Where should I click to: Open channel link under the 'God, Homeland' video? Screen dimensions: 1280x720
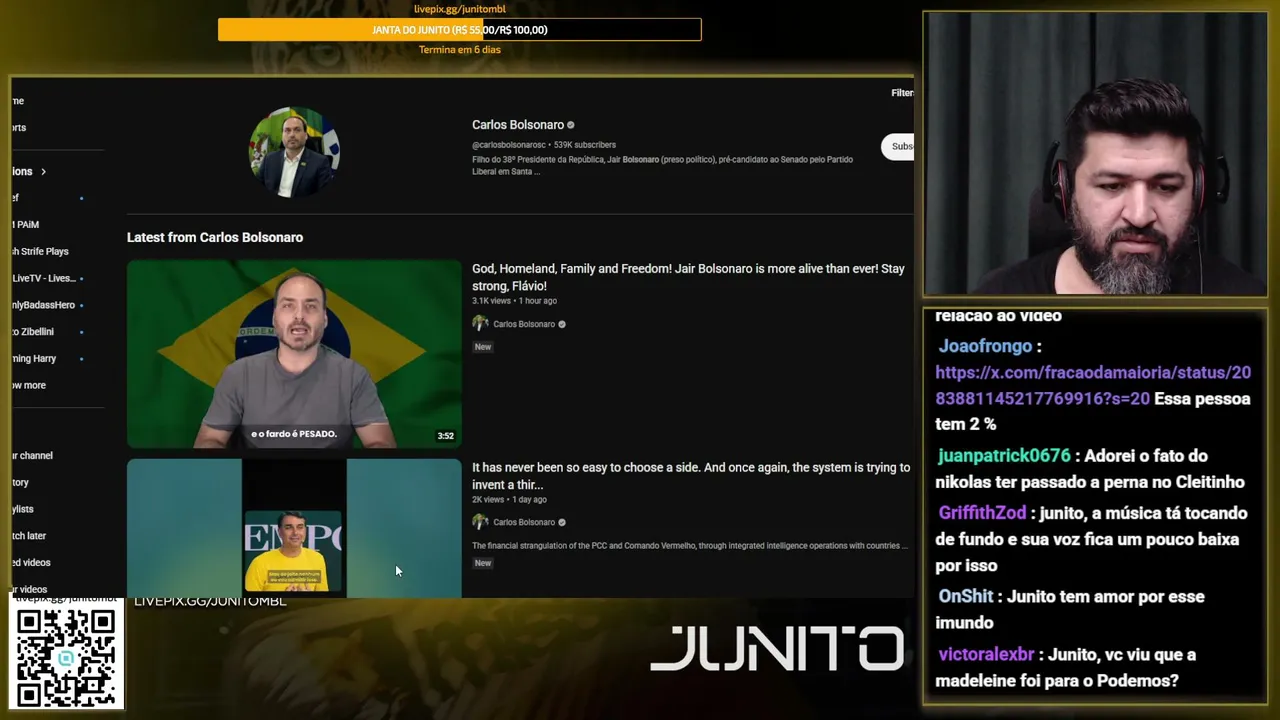point(524,324)
